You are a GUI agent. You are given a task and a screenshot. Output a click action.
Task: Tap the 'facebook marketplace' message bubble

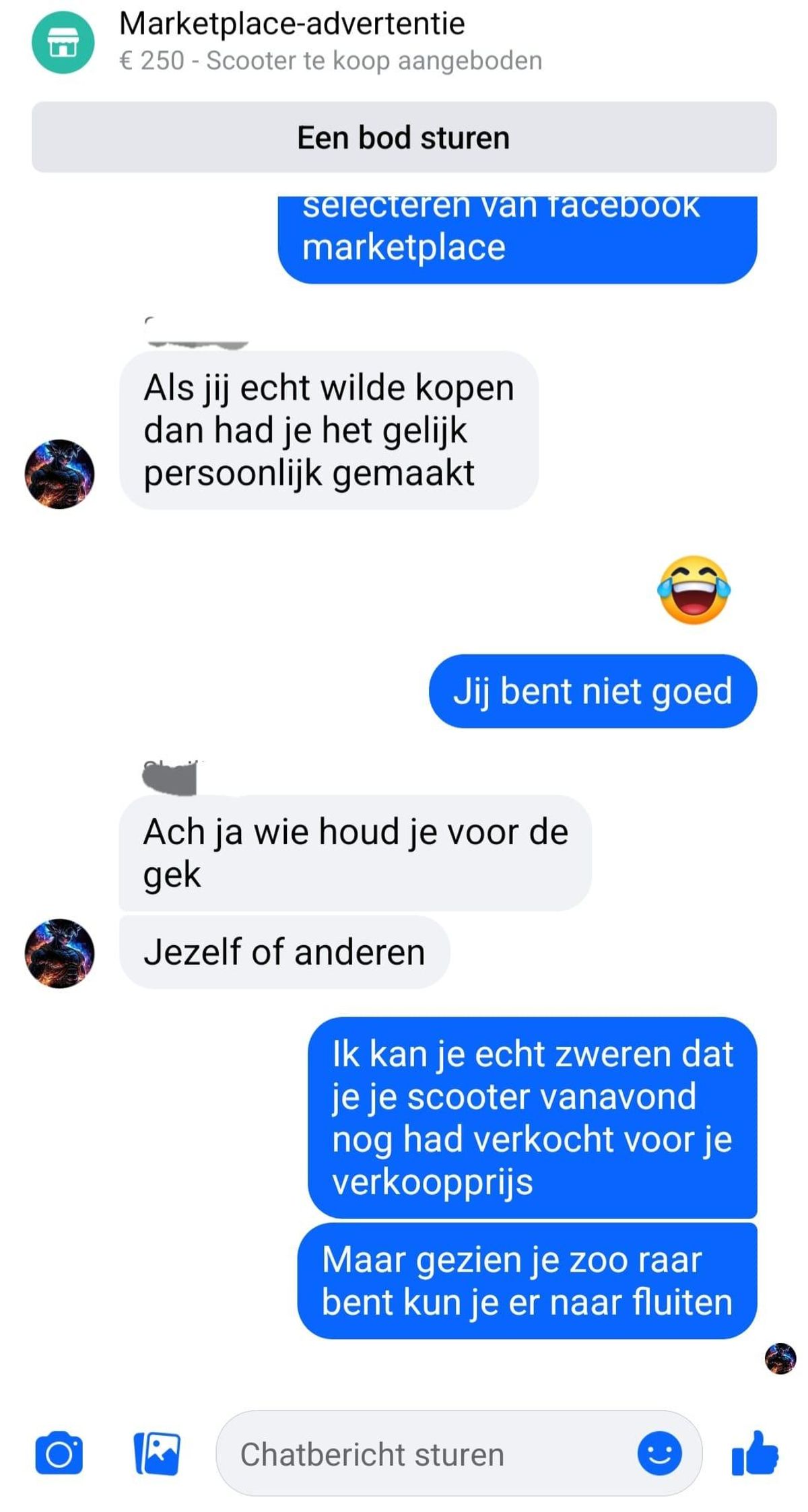click(517, 240)
